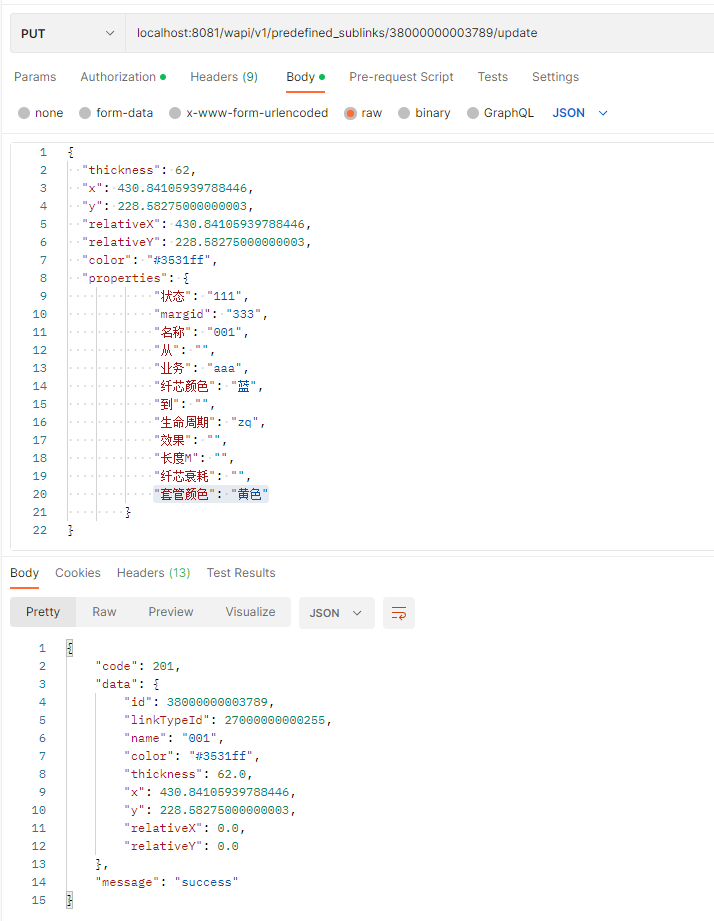The image size is (714, 921).
Task: Switch to the Tests tab
Action: point(492,77)
